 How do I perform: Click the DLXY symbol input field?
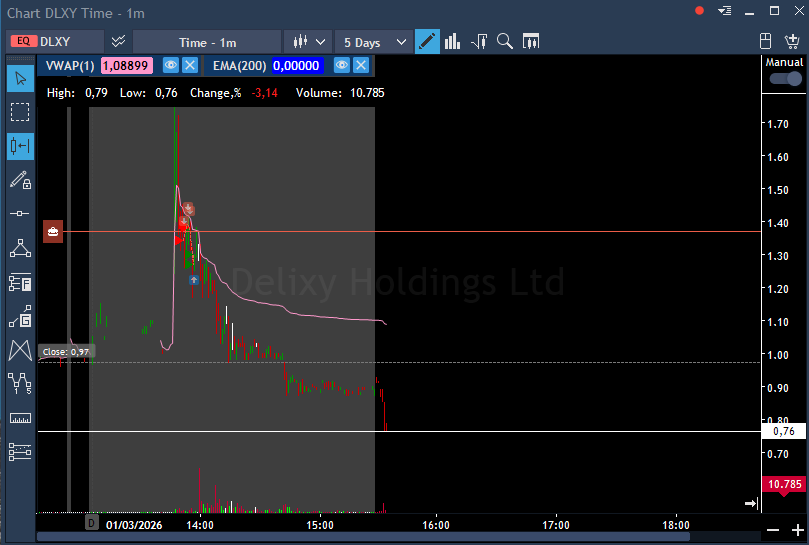pos(56,41)
